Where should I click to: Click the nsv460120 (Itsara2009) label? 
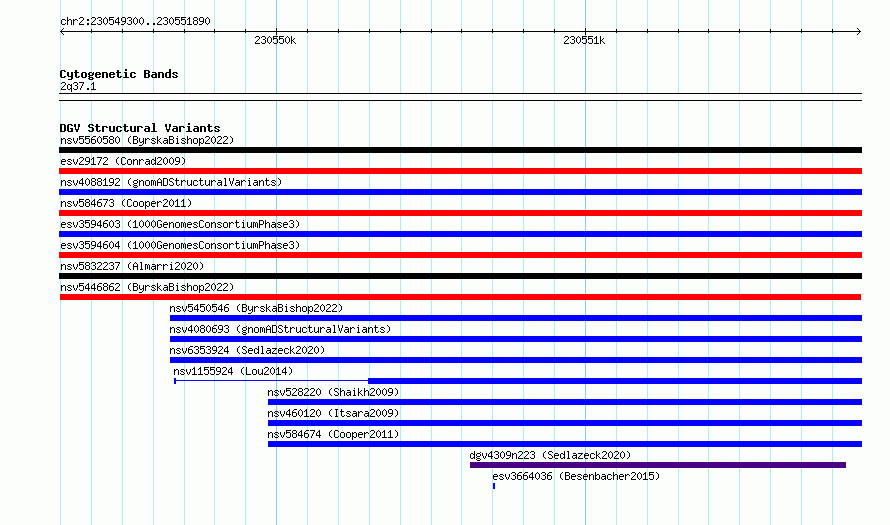[x=333, y=413]
